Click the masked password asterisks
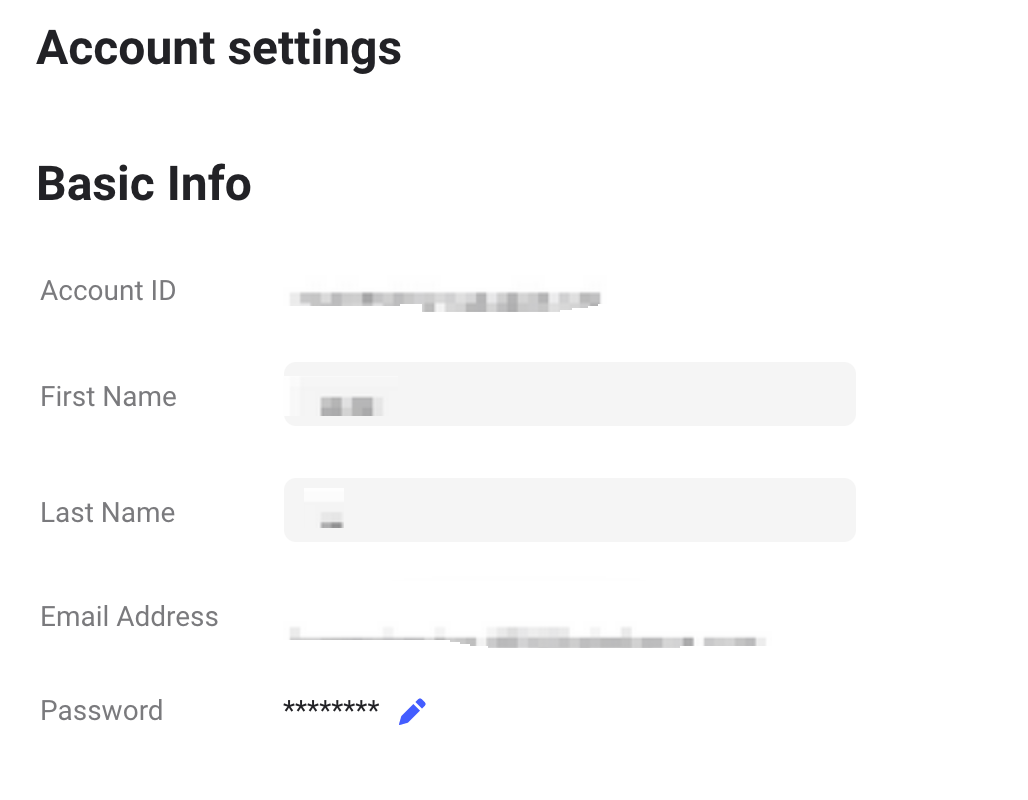Screen dimensions: 1028x800 pyautogui.click(x=331, y=708)
